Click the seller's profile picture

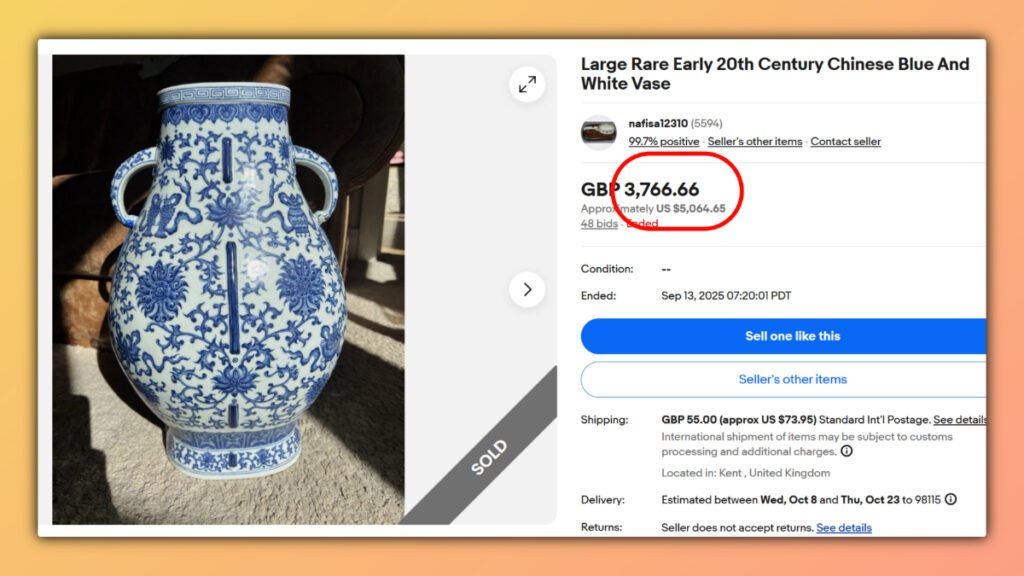point(599,132)
